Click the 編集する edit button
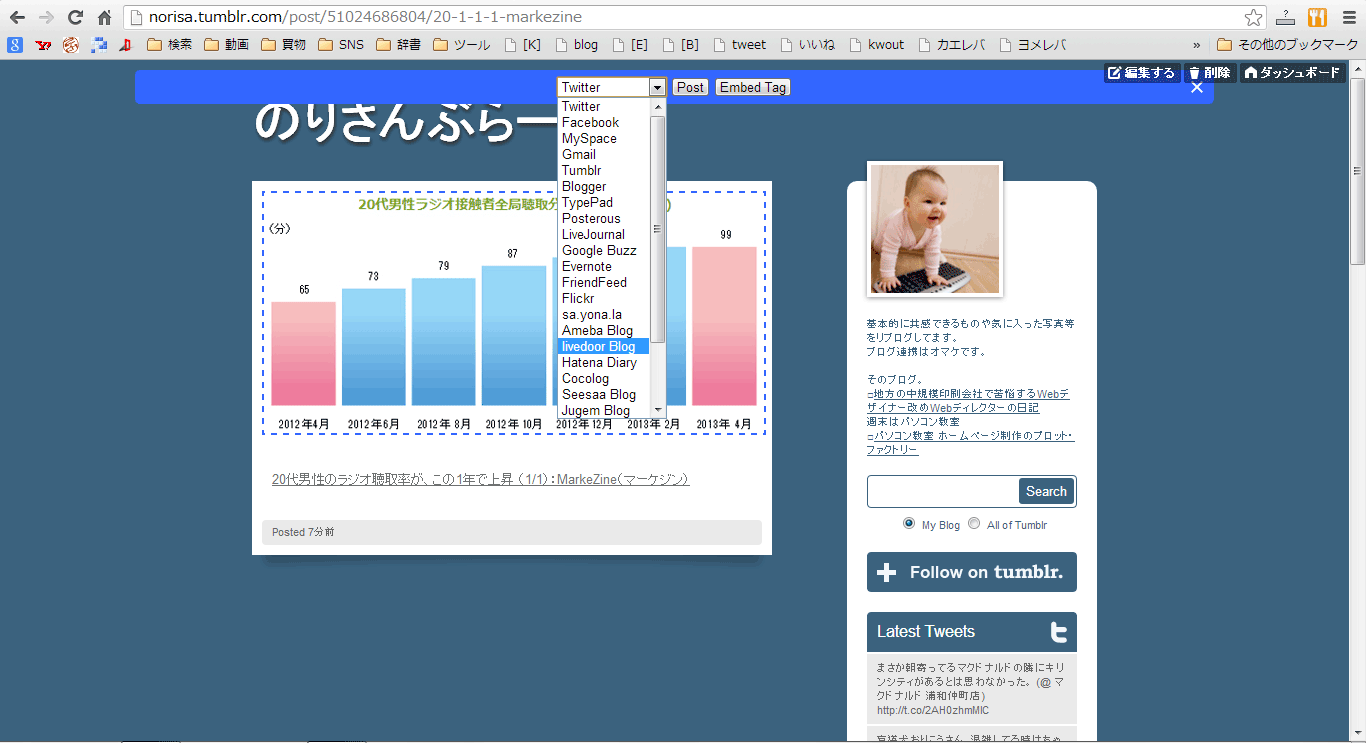 click(x=1142, y=73)
